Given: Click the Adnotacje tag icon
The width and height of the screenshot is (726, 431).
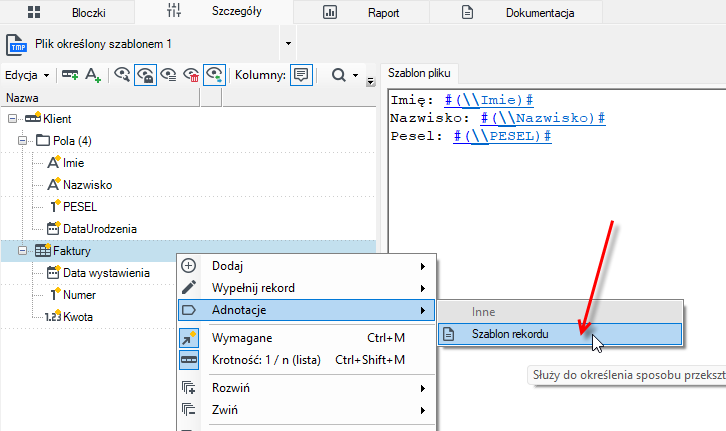Looking at the screenshot, I should (188, 310).
